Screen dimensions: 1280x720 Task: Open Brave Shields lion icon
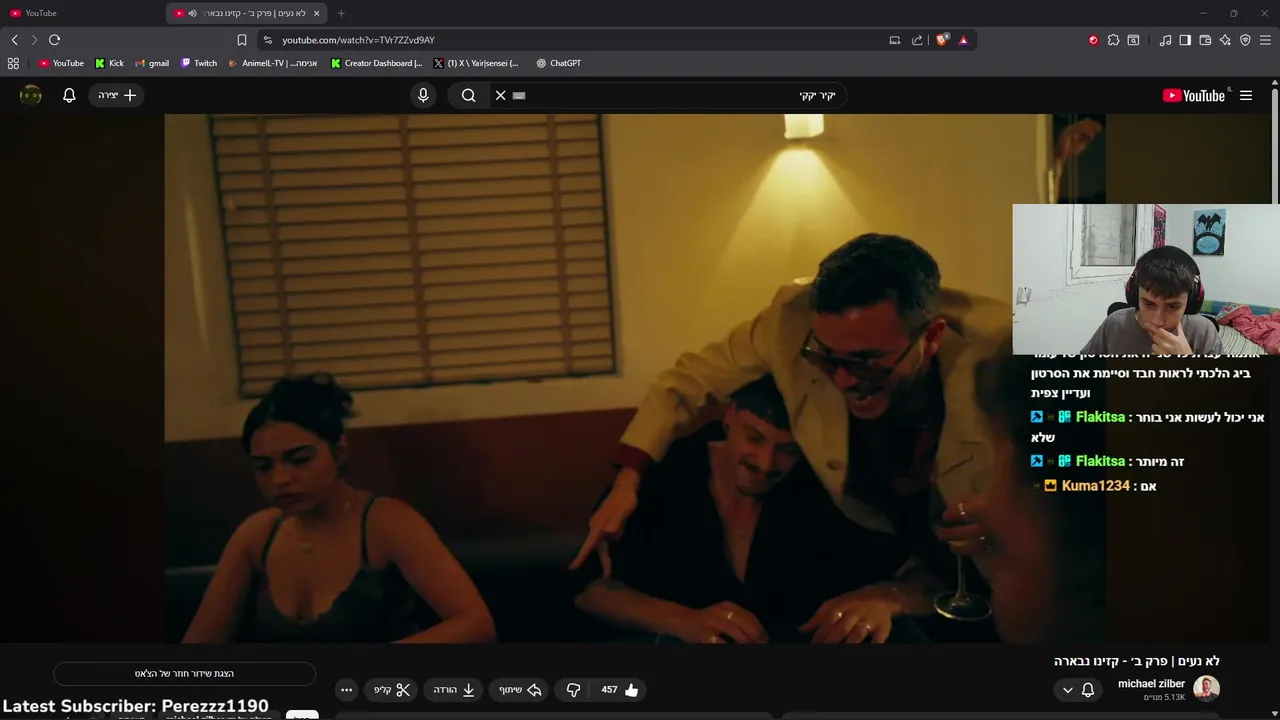coord(942,40)
